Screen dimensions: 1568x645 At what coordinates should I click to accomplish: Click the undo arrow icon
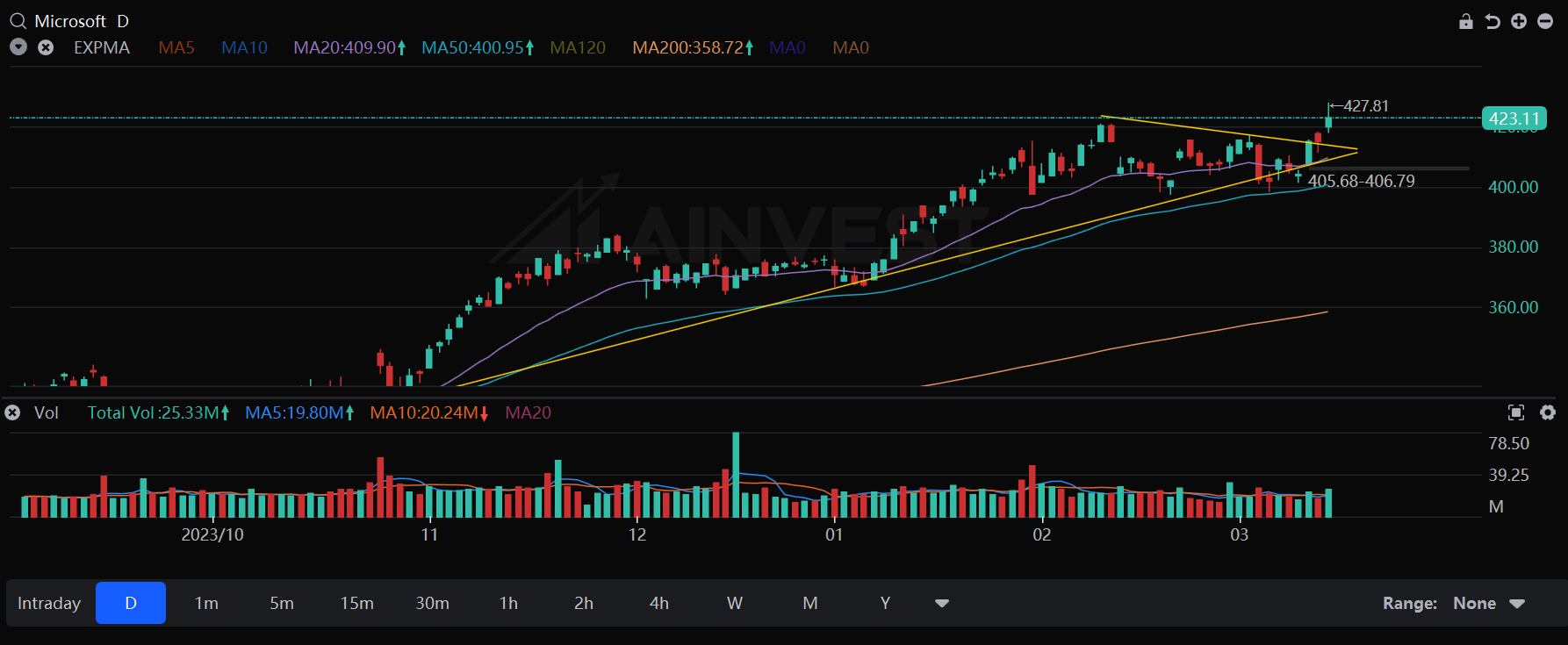(1492, 21)
